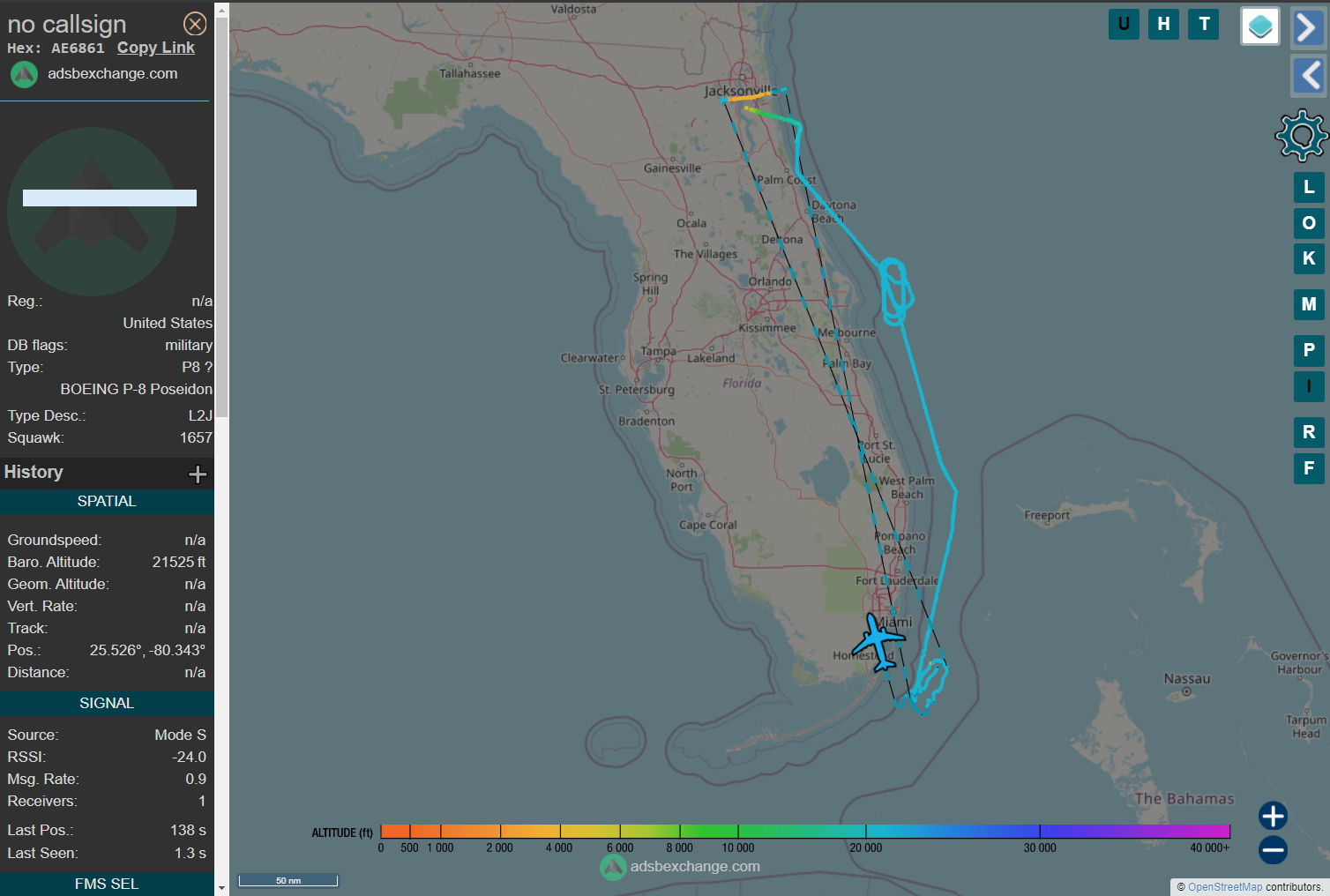Toggle the M map button
Viewport: 1330px width, 896px height.
1309,304
